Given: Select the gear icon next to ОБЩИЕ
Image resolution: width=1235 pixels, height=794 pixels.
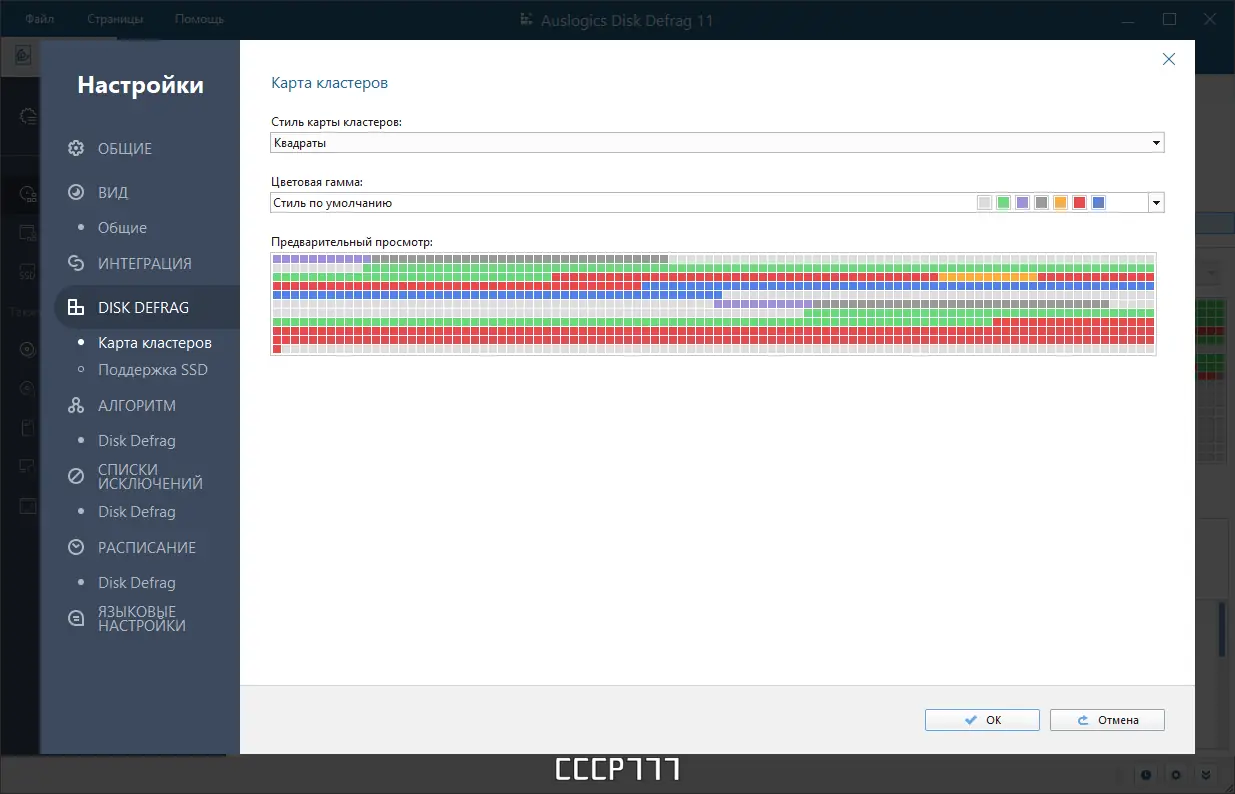Looking at the screenshot, I should click(x=75, y=148).
